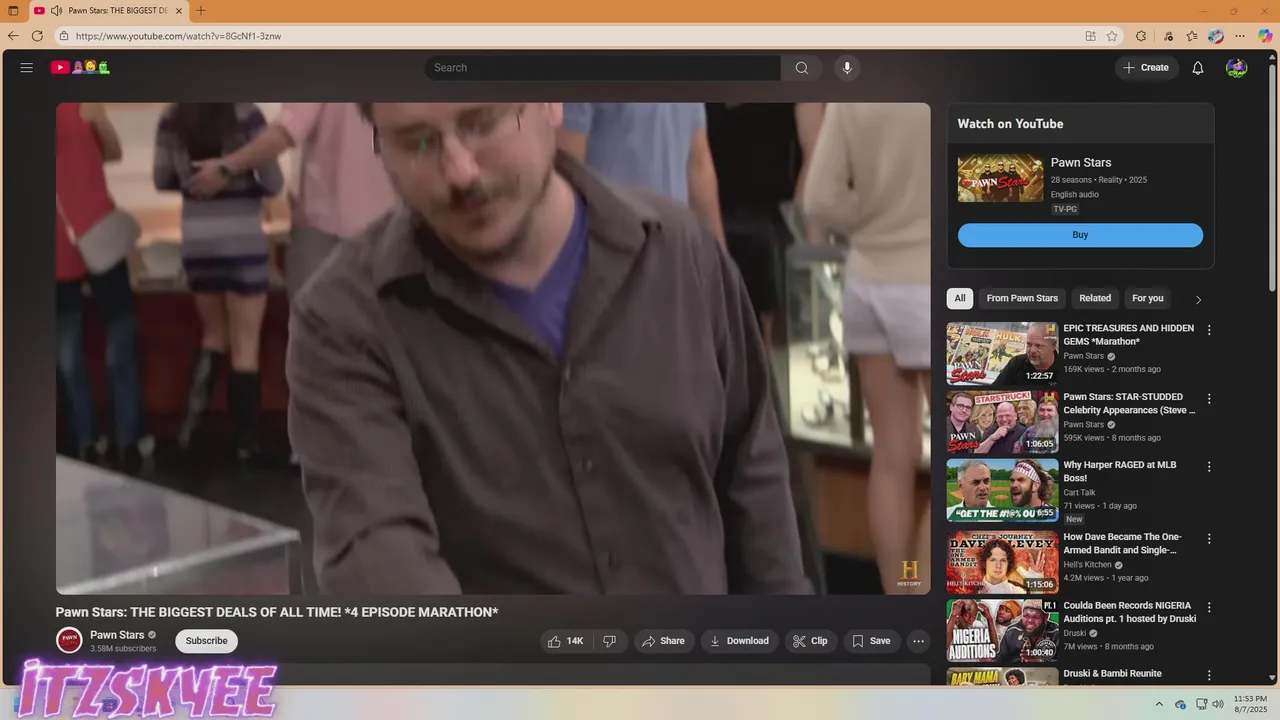This screenshot has height=720, width=1280.
Task: Open the split screen / app icon in address bar
Action: click(1090, 36)
